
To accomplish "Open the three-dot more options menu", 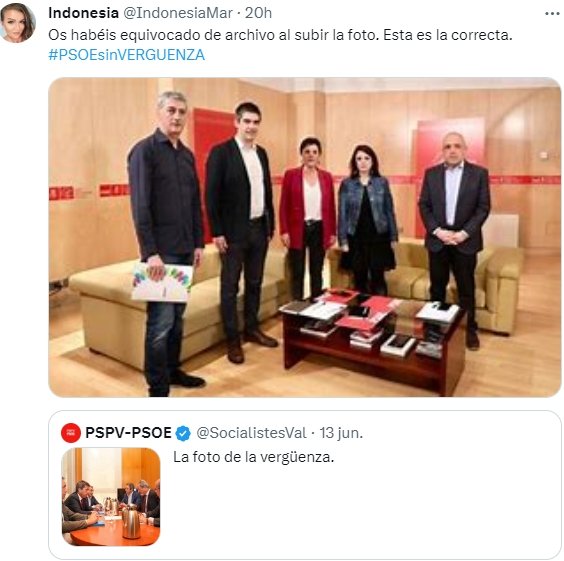I will [552, 14].
